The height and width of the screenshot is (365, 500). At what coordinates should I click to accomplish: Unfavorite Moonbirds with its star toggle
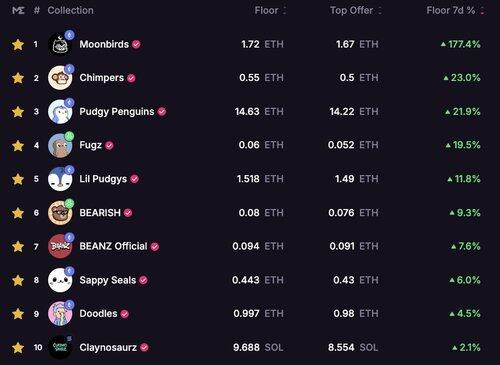click(x=18, y=44)
